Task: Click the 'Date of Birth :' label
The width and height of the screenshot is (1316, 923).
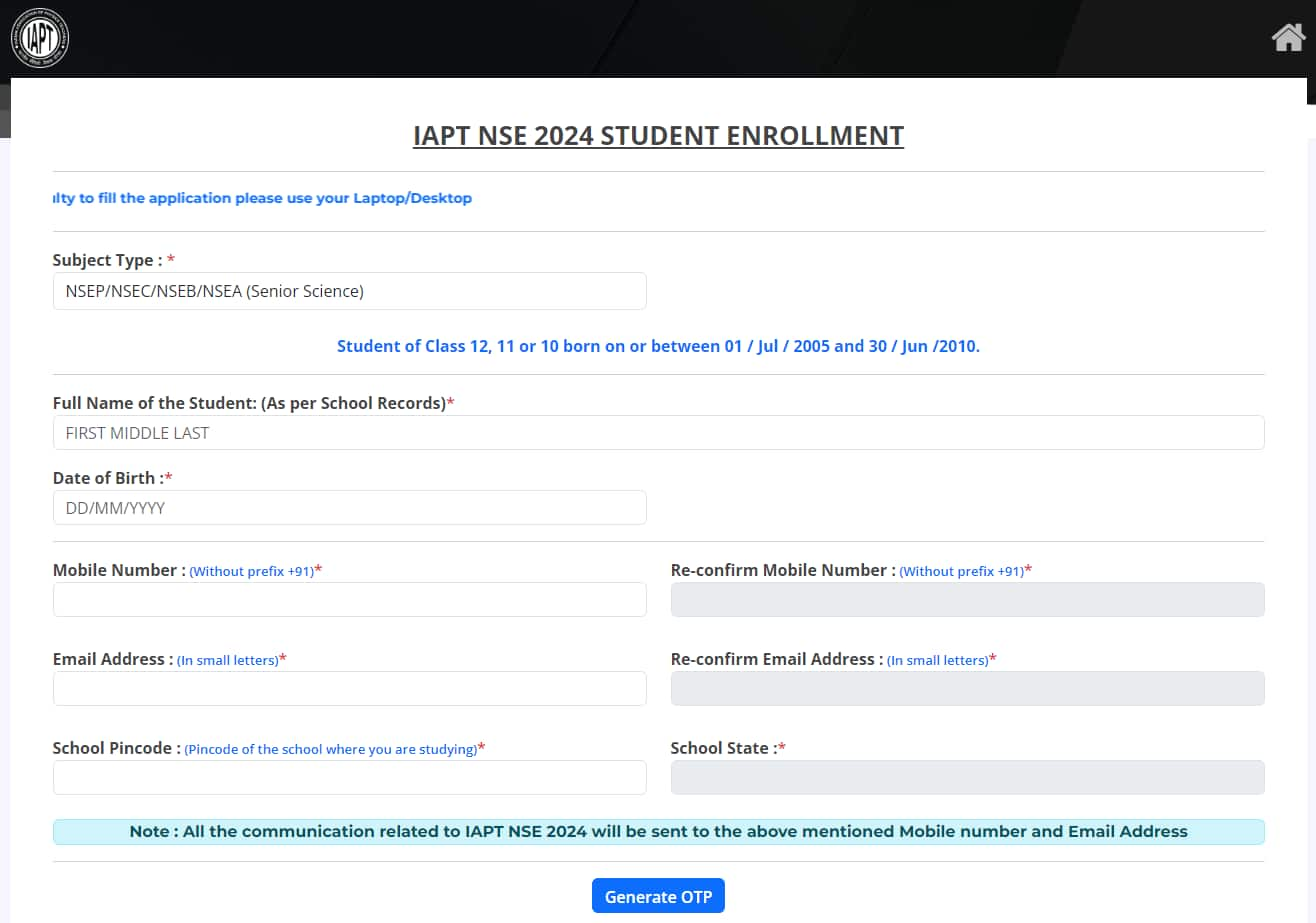Action: click(113, 478)
